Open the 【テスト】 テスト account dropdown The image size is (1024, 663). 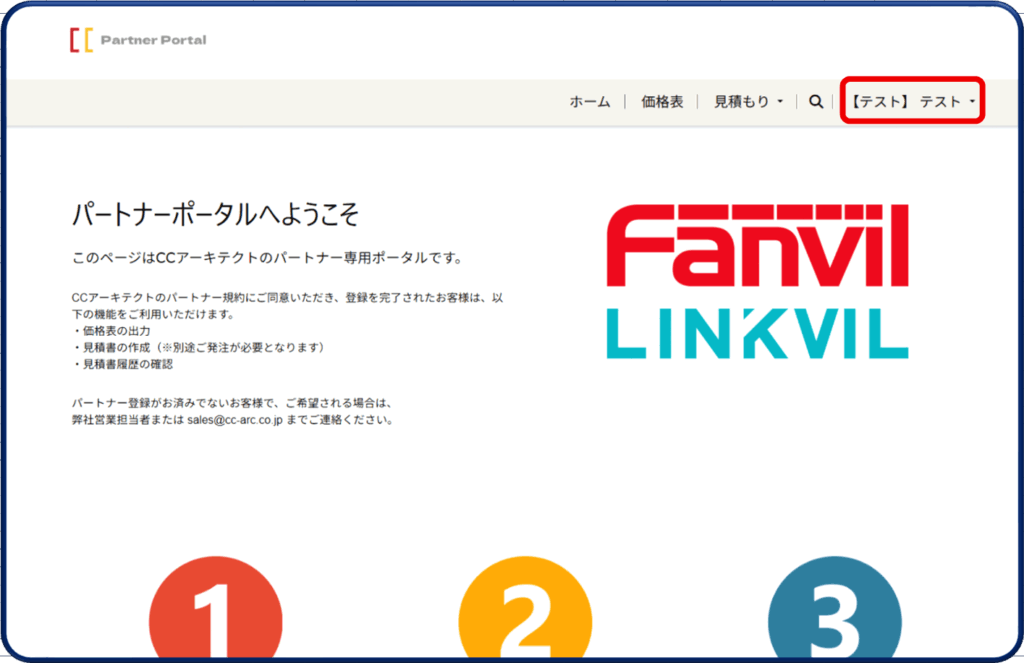coord(912,101)
